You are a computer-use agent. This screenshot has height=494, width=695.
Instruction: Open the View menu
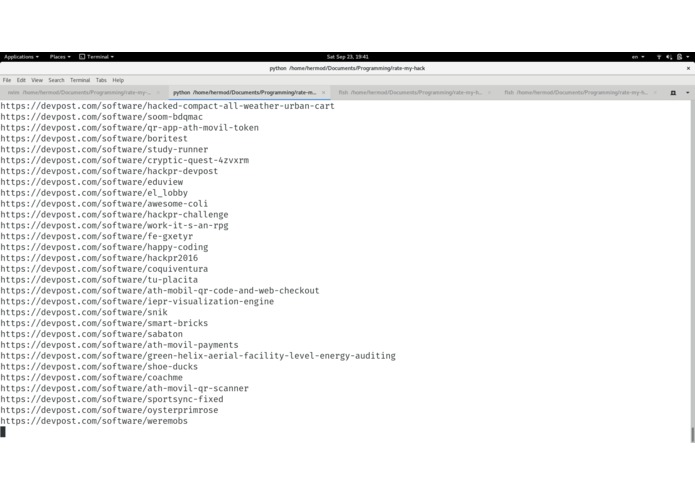point(37,80)
